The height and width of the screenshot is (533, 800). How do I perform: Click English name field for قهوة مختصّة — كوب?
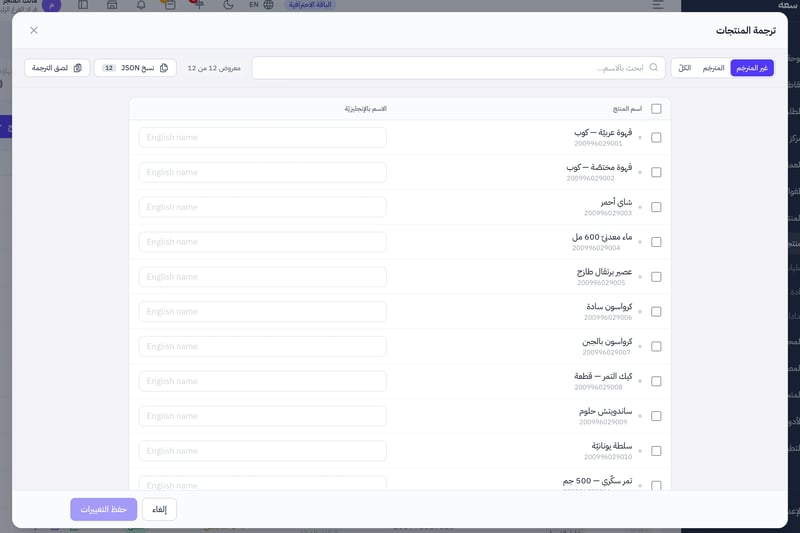263,172
